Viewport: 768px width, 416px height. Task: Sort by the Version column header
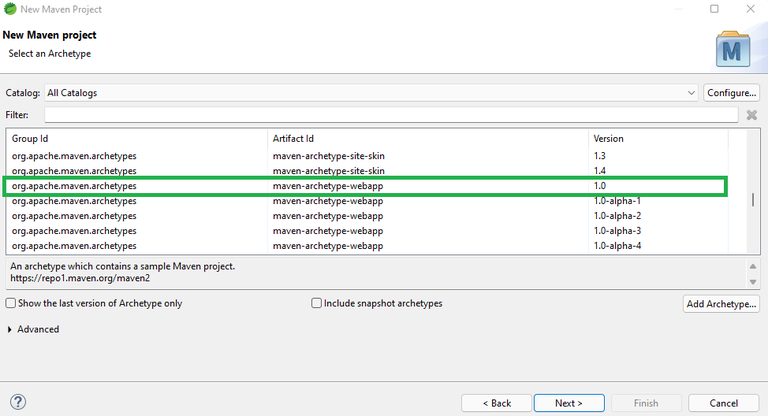click(608, 139)
